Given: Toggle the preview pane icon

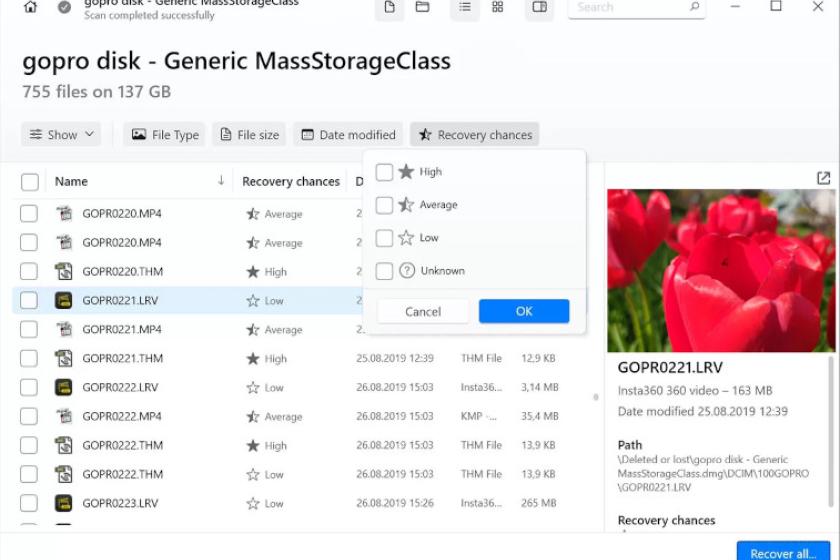Looking at the screenshot, I should tap(539, 7).
